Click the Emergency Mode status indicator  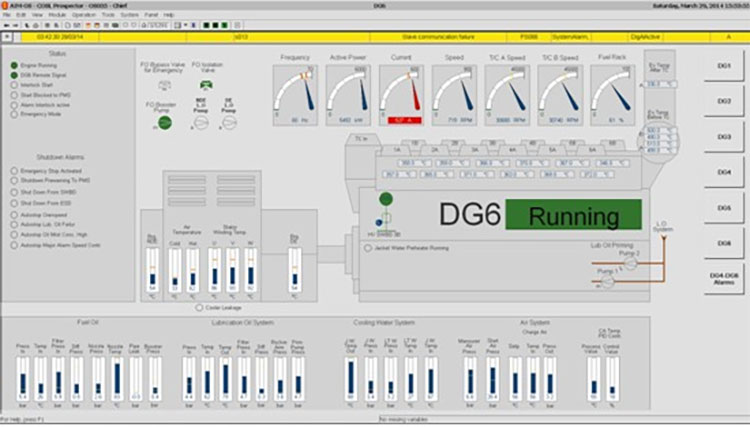pyautogui.click(x=14, y=115)
